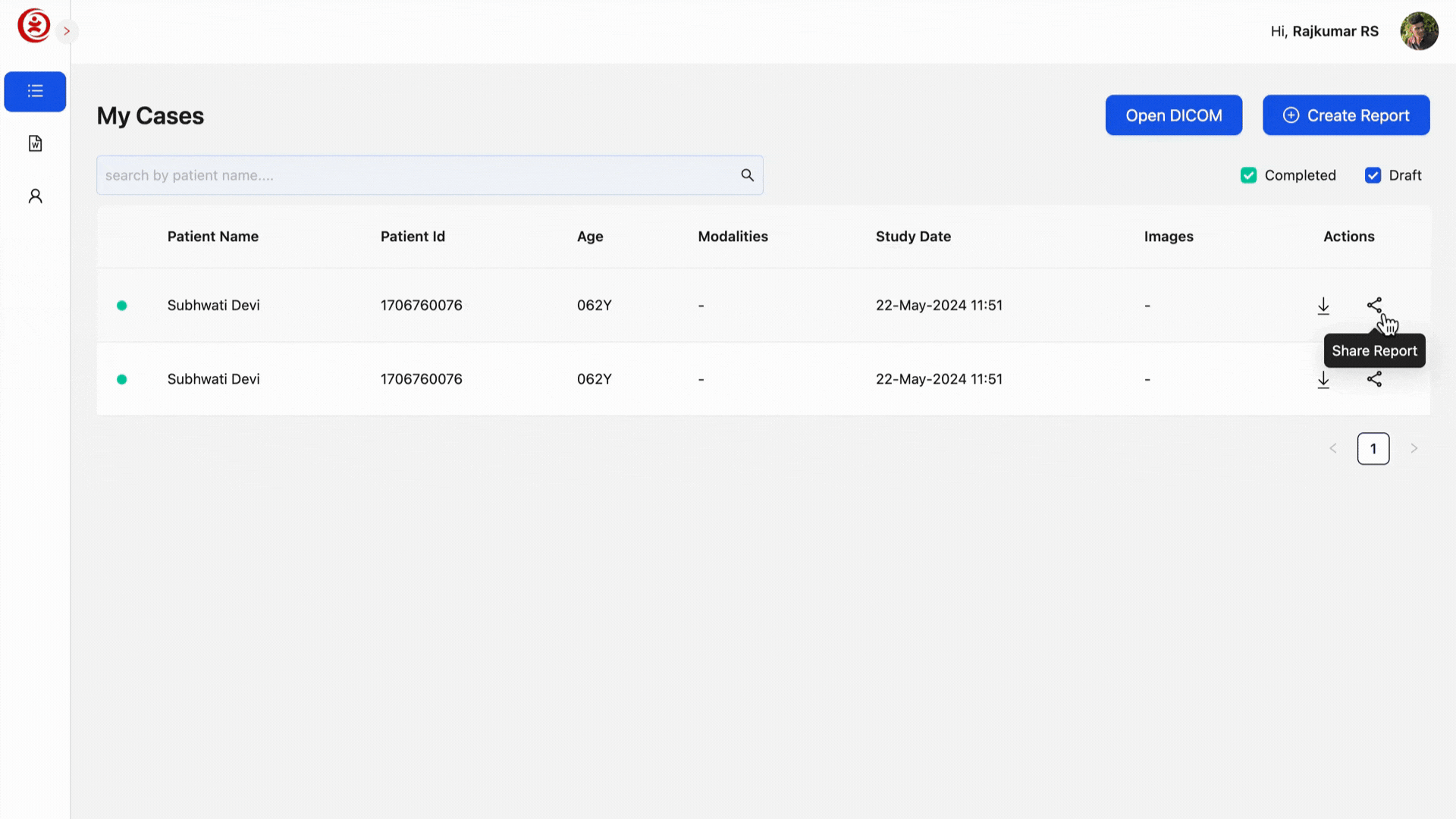The image size is (1456, 819).
Task: Click the red company logo at top left
Action: click(33, 25)
